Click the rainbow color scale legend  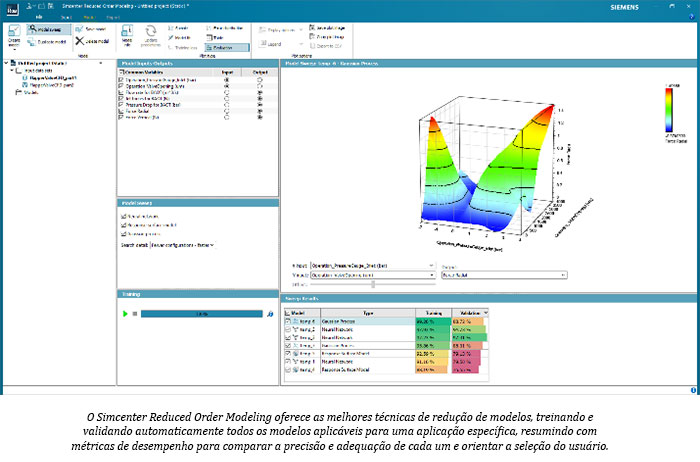(669, 110)
